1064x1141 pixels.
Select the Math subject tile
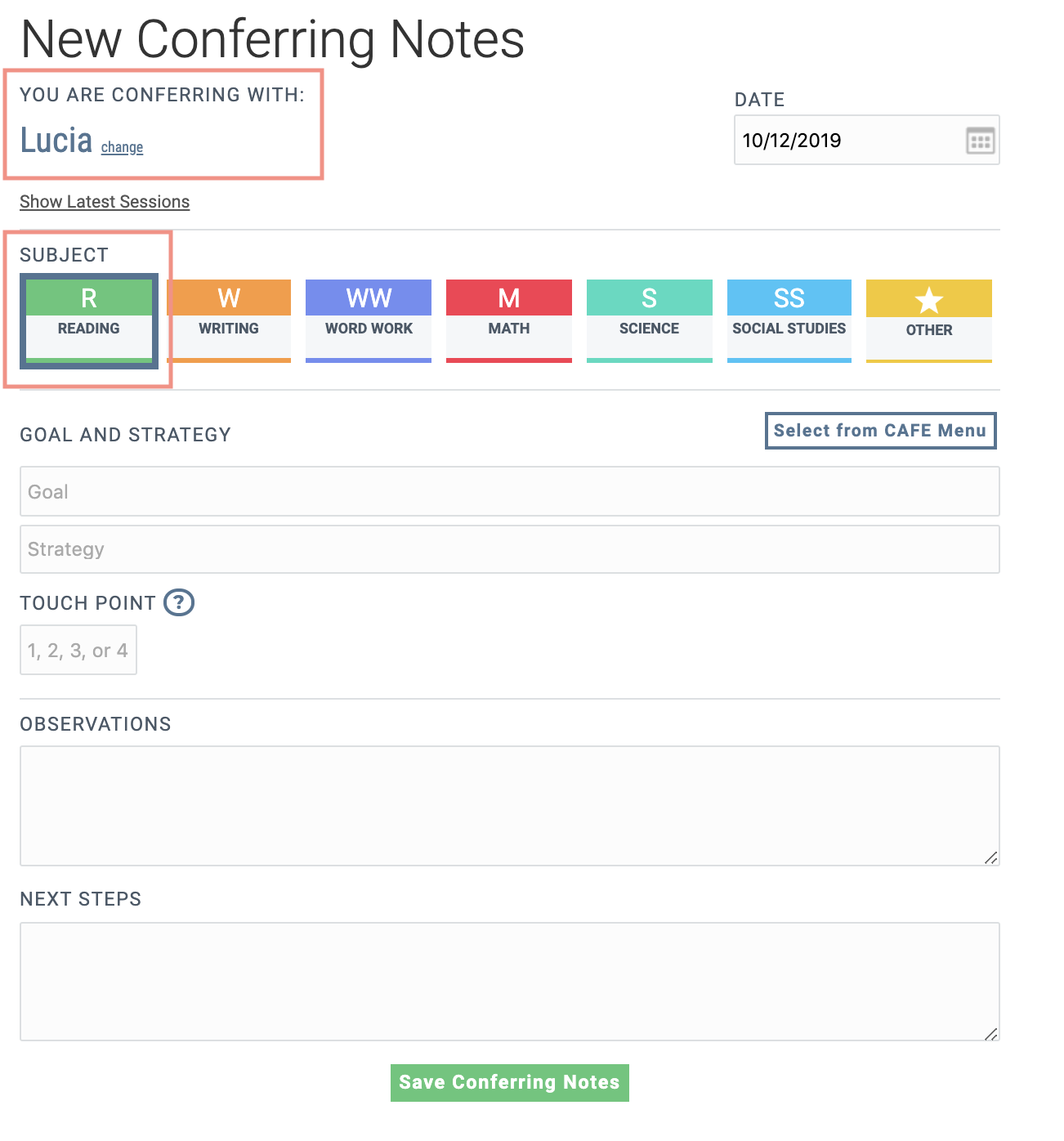[x=508, y=320]
